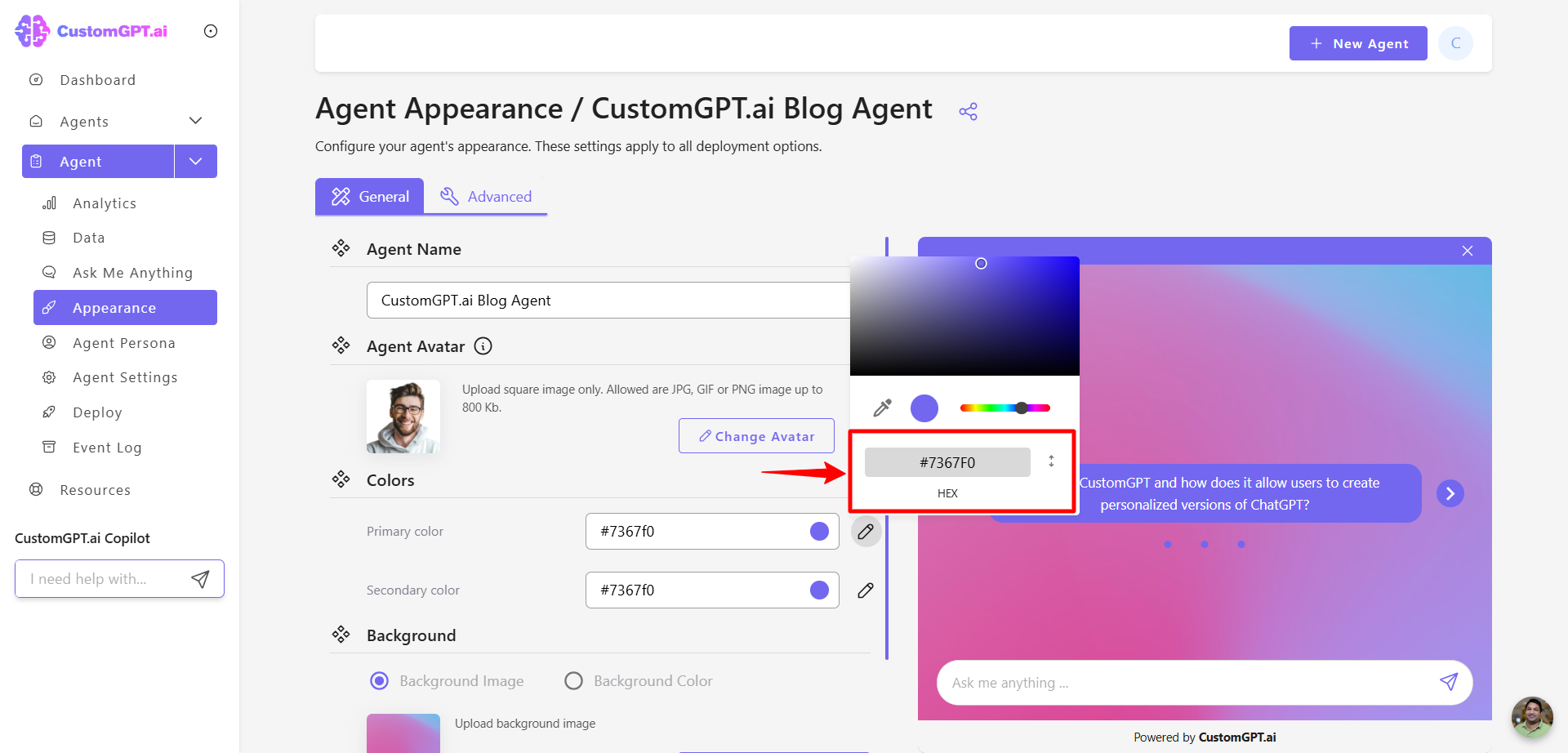
Task: Click the share icon beside page title
Action: pos(969,111)
